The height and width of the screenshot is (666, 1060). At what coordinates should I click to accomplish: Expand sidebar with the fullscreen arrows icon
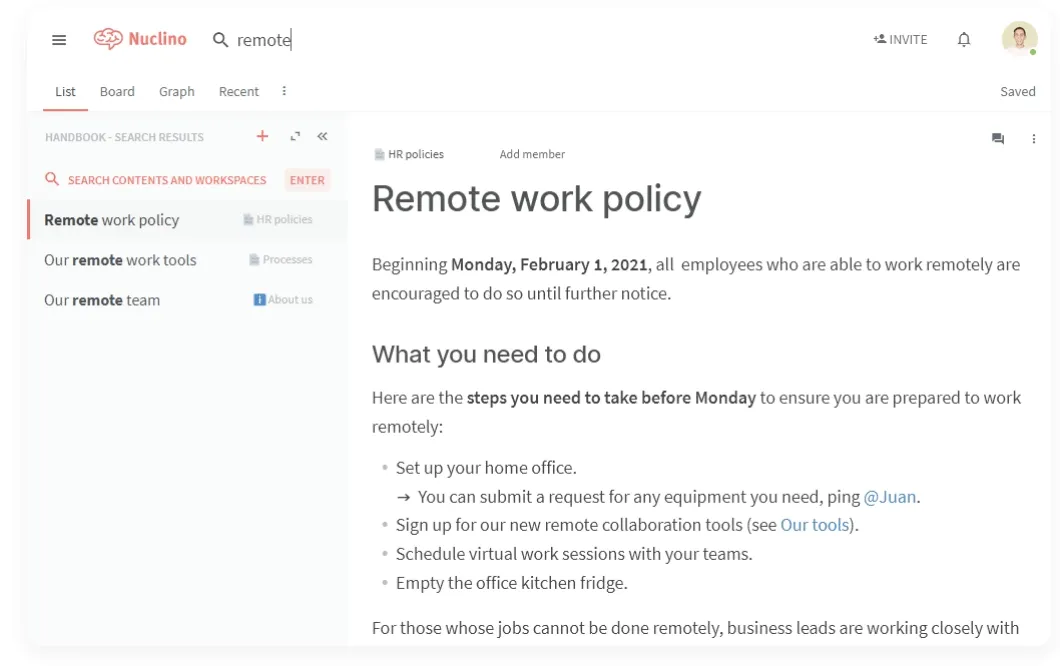295,136
